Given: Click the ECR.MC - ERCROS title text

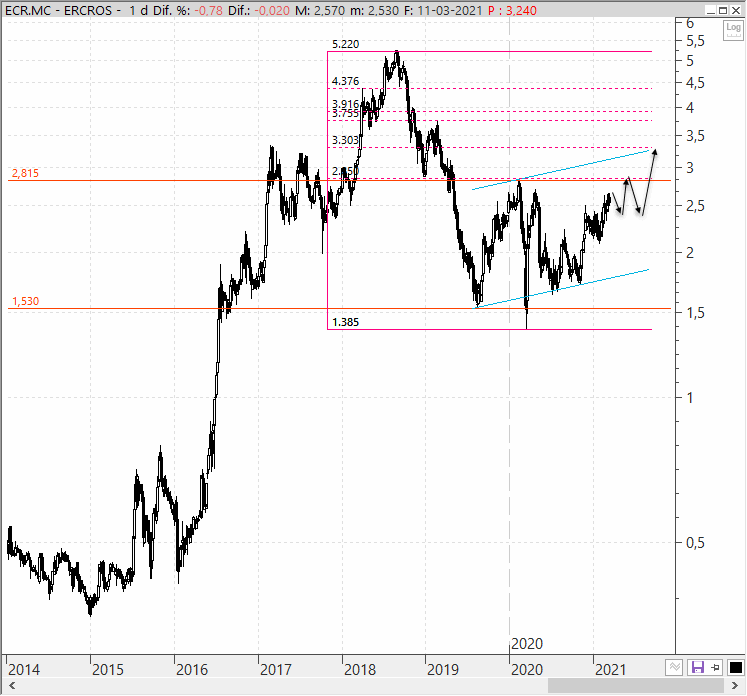Looking at the screenshot, I should tap(59, 10).
